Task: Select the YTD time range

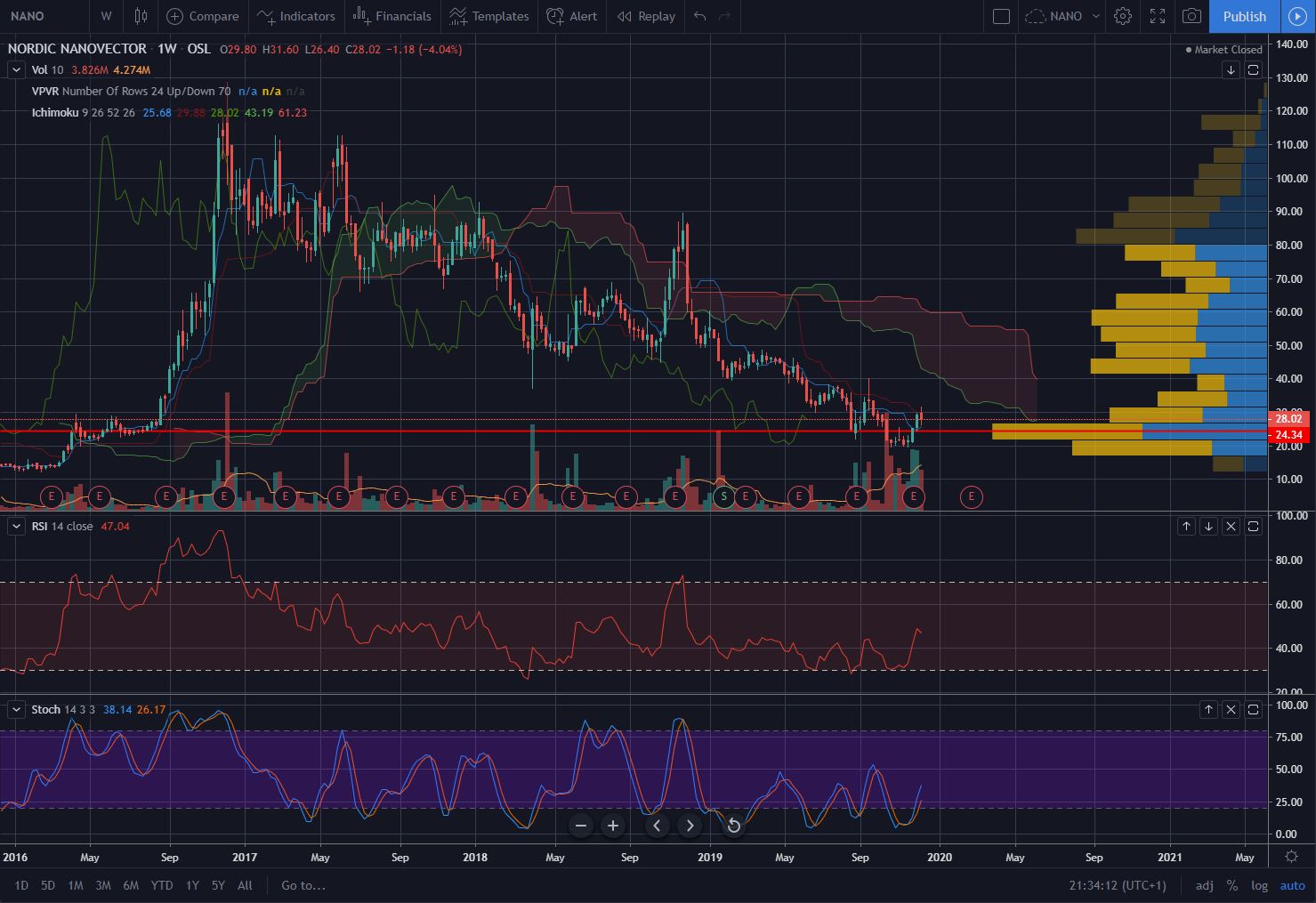Action: pyautogui.click(x=162, y=885)
